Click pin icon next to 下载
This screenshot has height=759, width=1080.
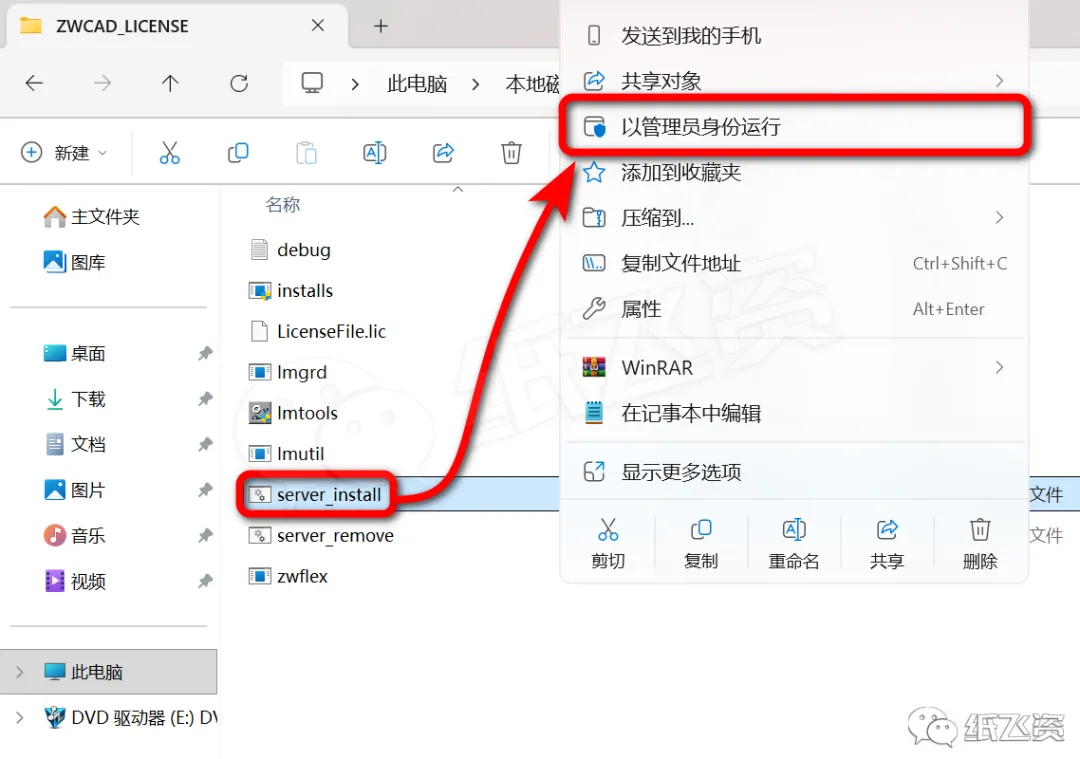pos(205,399)
